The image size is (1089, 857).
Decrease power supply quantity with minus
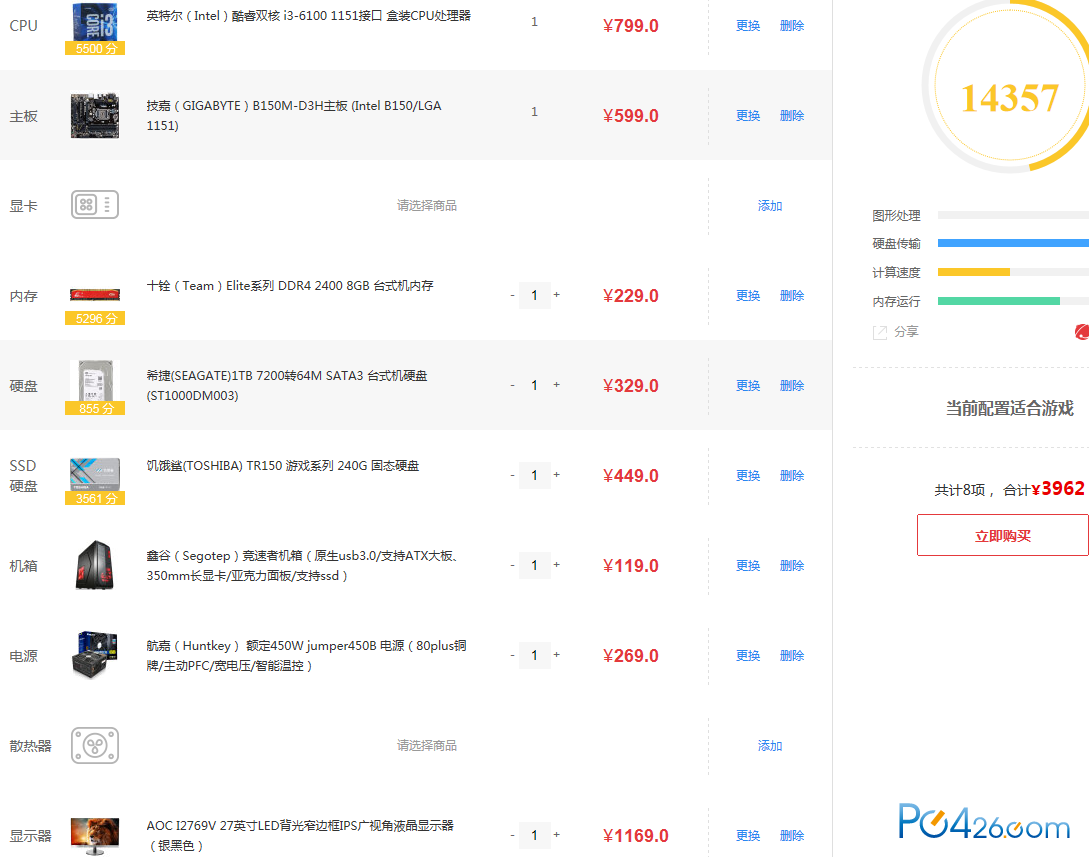(x=513, y=655)
